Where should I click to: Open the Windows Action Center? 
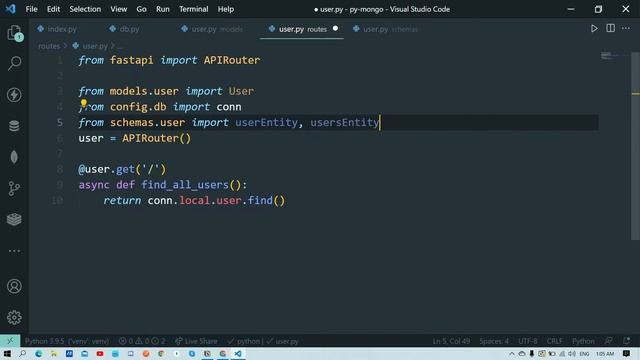point(626,353)
